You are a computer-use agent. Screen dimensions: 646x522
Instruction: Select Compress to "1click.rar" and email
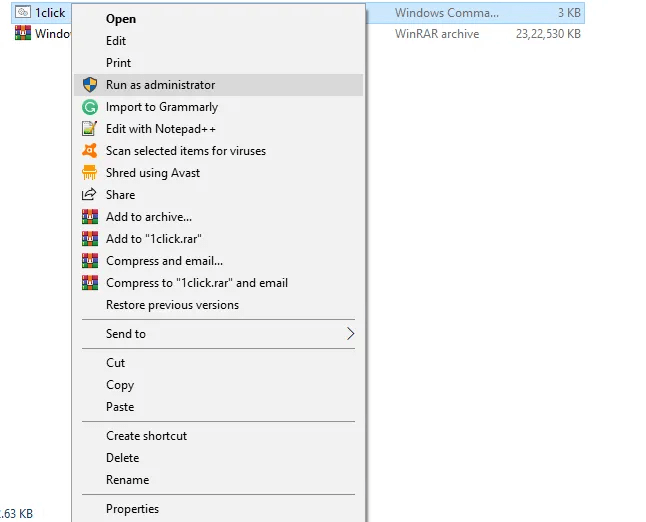tap(197, 283)
